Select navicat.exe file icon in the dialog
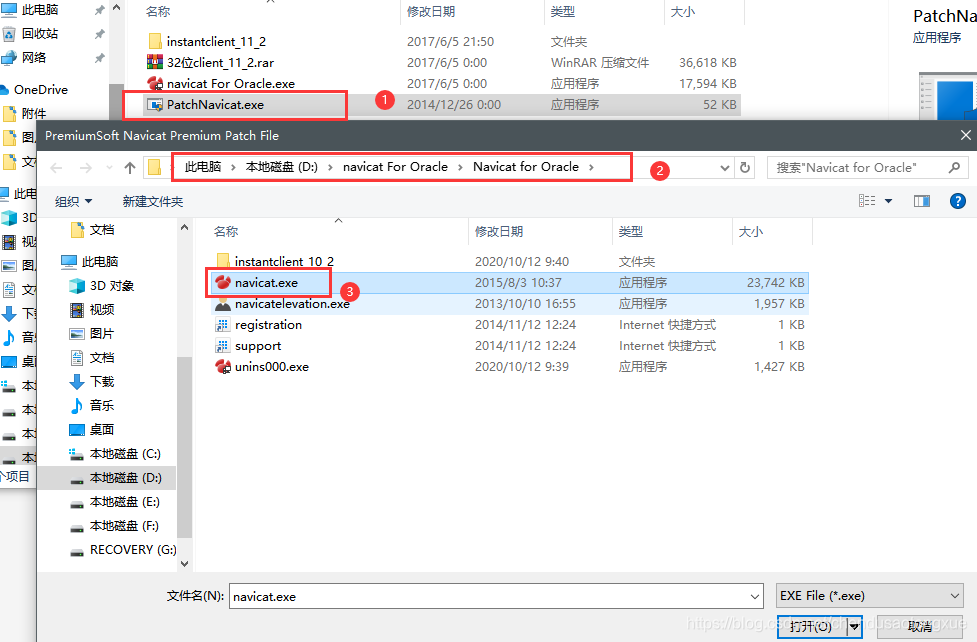This screenshot has width=977, height=642. coord(223,282)
